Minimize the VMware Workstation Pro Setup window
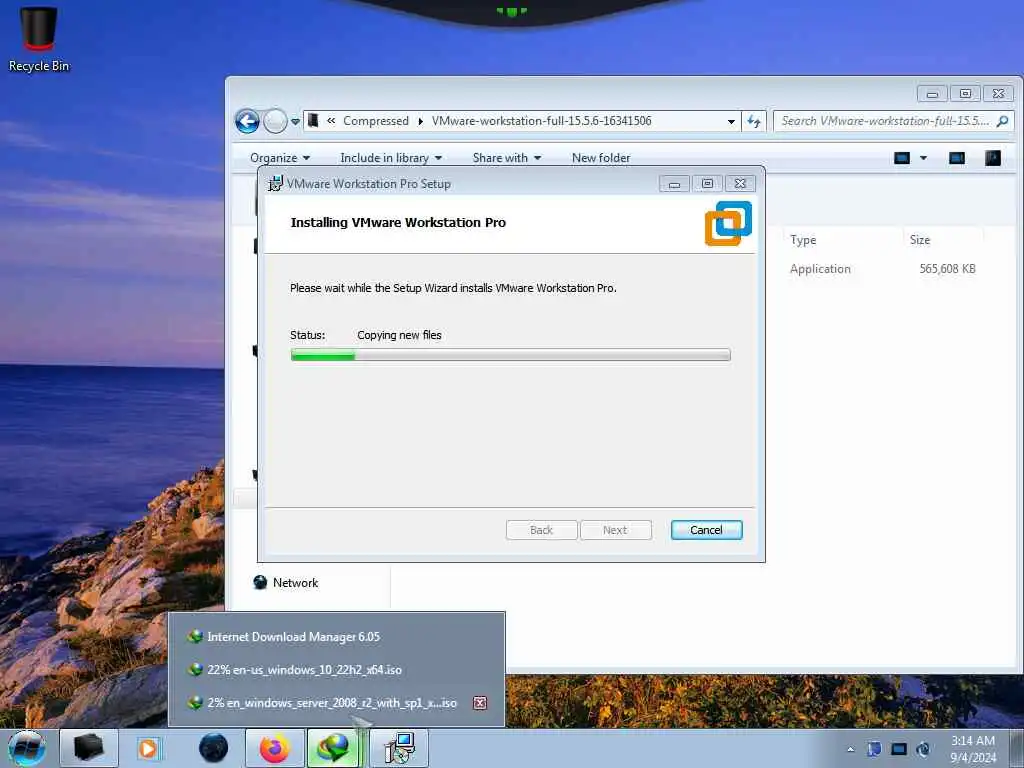This screenshot has height=768, width=1024. click(x=674, y=184)
